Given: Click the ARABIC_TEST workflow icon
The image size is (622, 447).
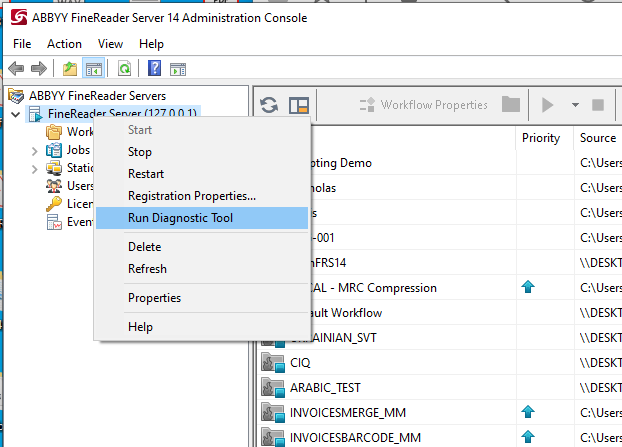Looking at the screenshot, I should point(273,388).
